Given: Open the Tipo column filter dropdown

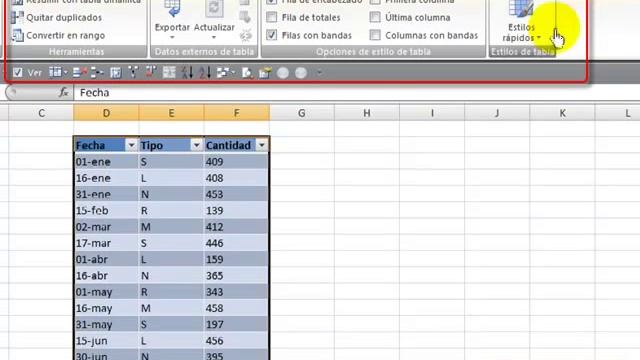Looking at the screenshot, I should pyautogui.click(x=196, y=145).
